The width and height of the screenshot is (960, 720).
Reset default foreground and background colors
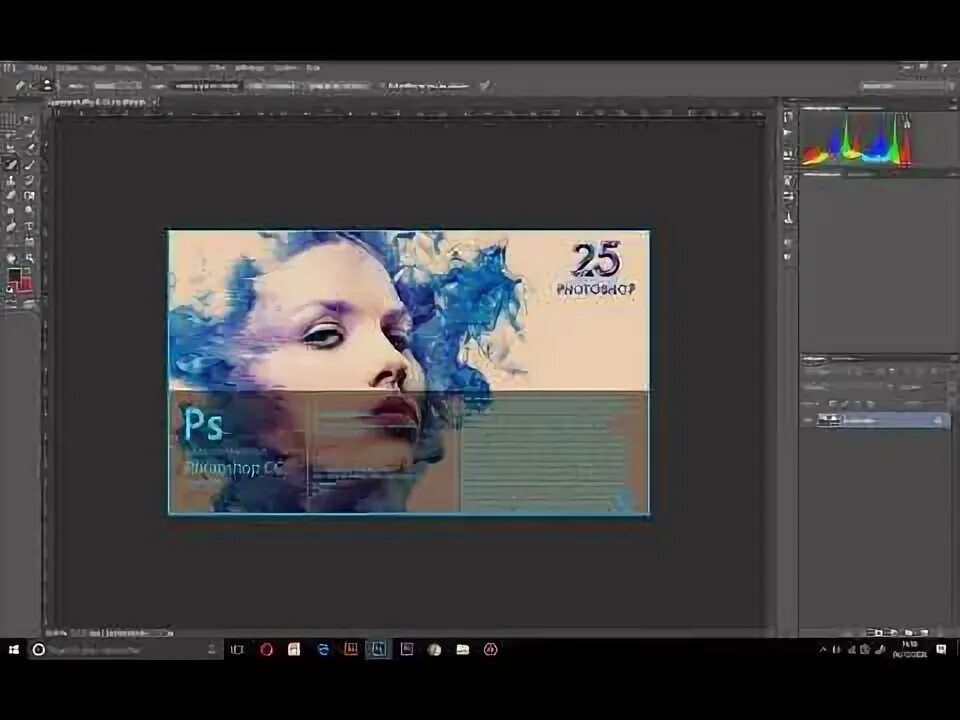coord(9,289)
